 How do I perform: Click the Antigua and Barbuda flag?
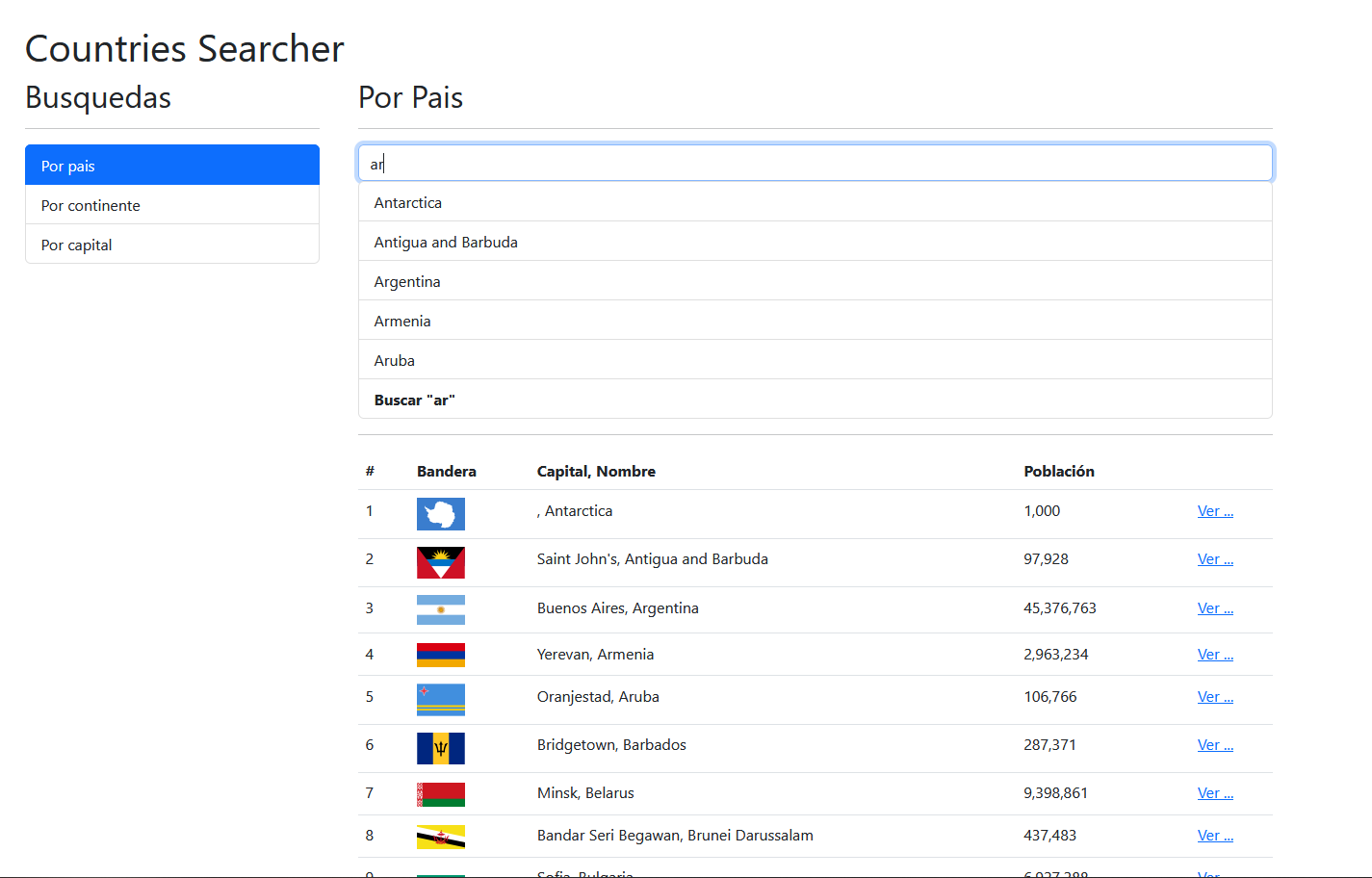(x=441, y=562)
